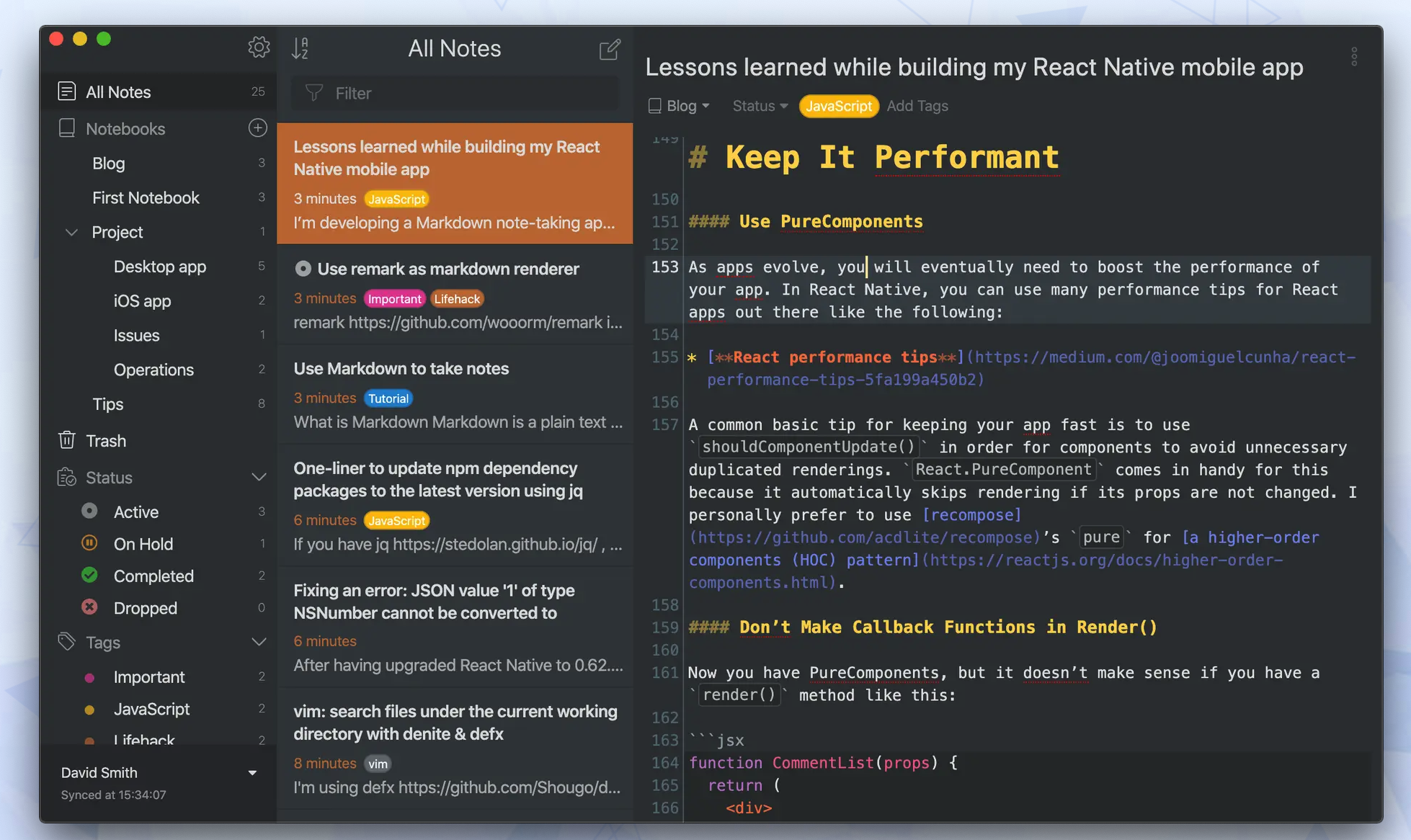Viewport: 1411px width, 840px height.
Task: Open the Trash bin
Action: pos(105,440)
